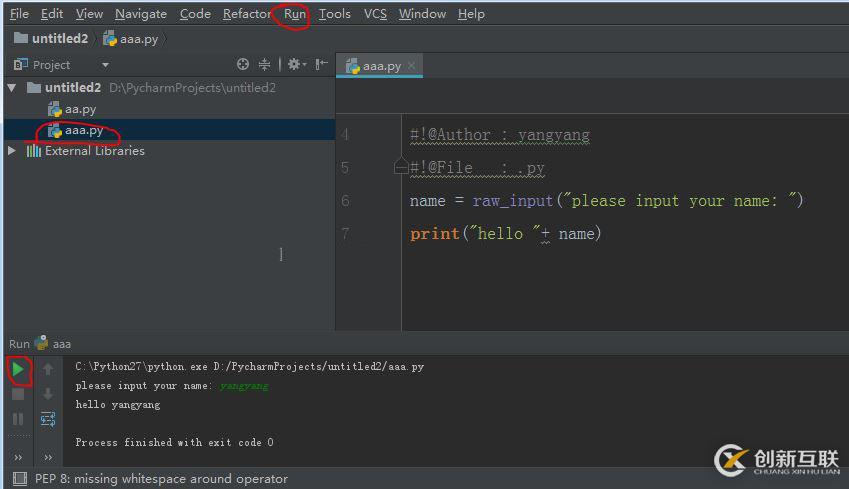Click aaa.py breadcrumb in navigation bar
The image size is (849, 489).
130,38
